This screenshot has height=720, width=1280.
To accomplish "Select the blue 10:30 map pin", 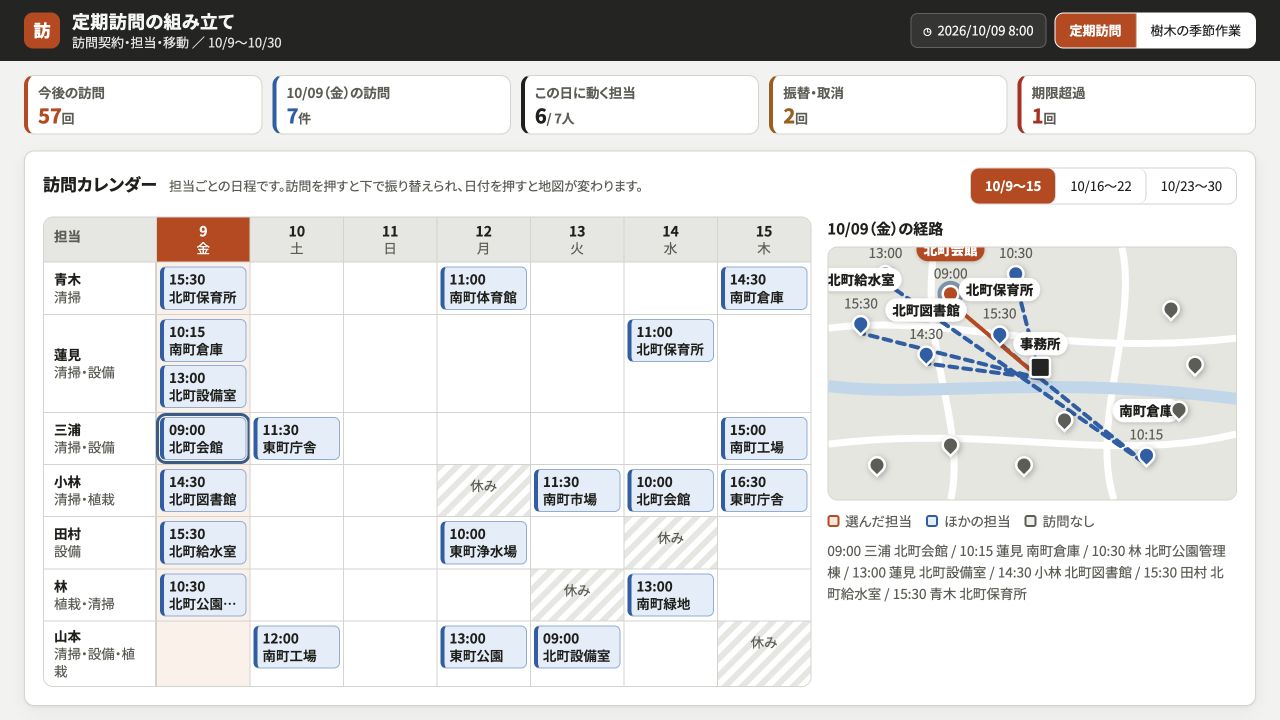I will (x=1016, y=273).
